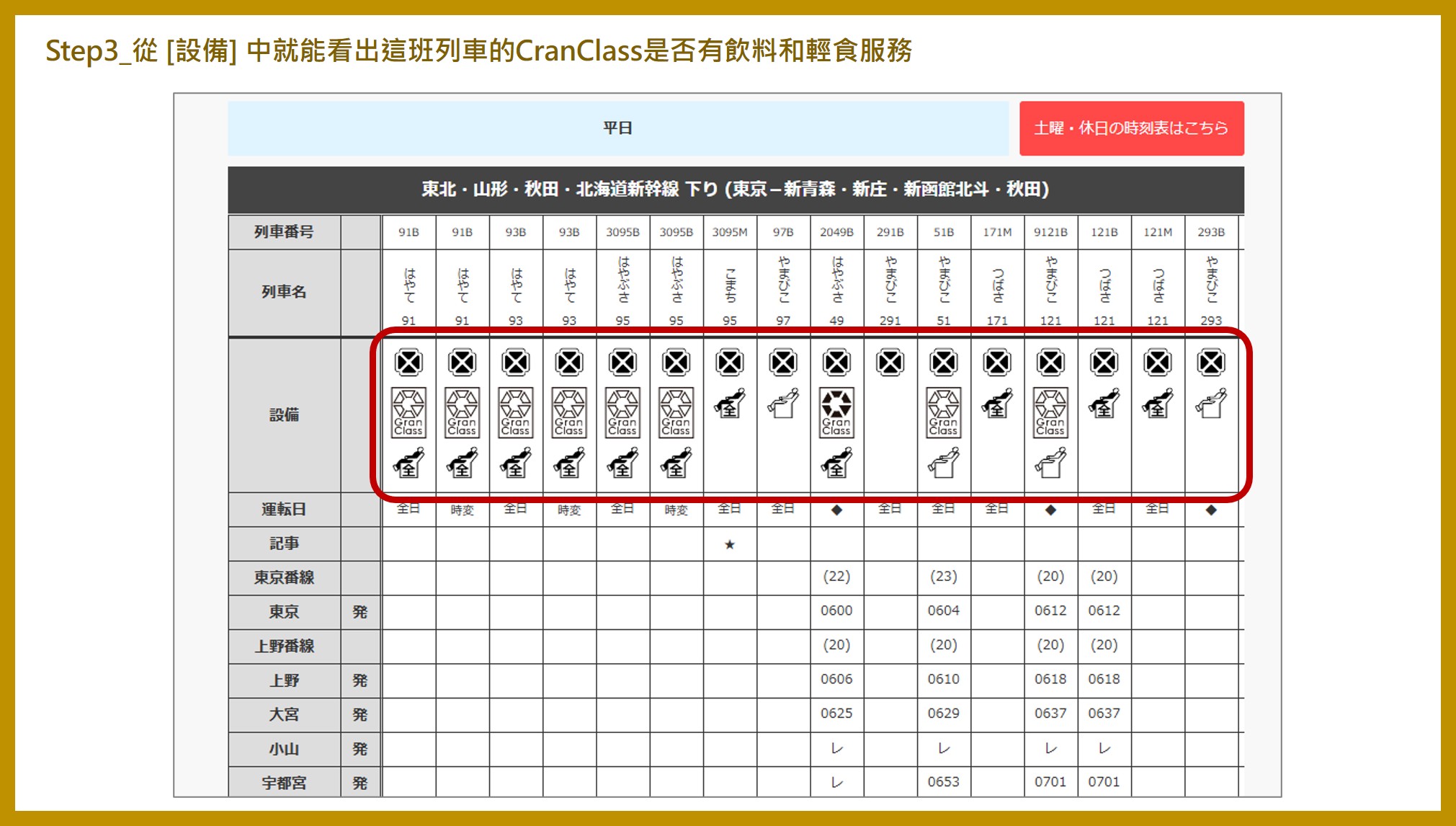
Task: Click the 0653 Utsunomiya departure time
Action: [x=943, y=781]
